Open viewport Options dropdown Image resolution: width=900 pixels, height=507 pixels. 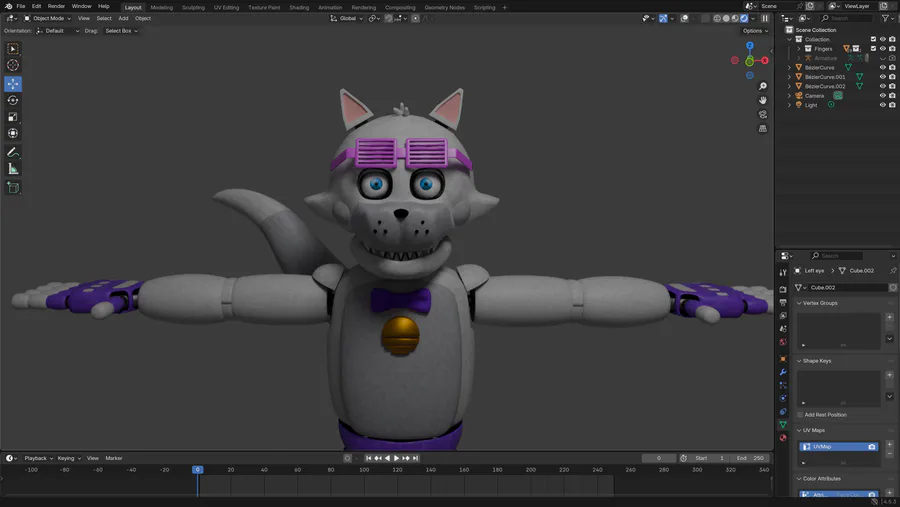[755, 31]
